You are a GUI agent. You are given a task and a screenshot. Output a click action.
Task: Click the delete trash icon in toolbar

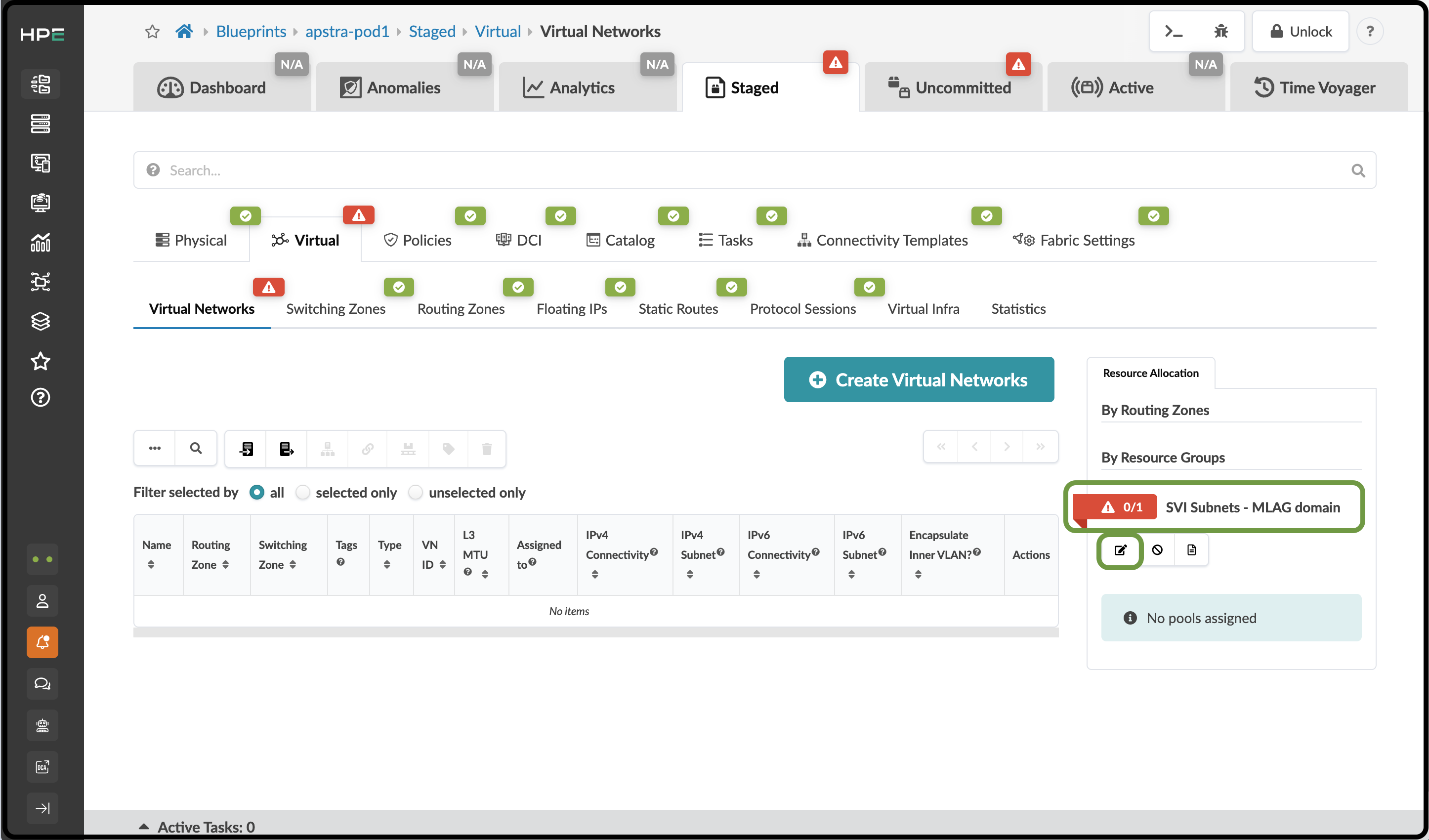pos(487,449)
